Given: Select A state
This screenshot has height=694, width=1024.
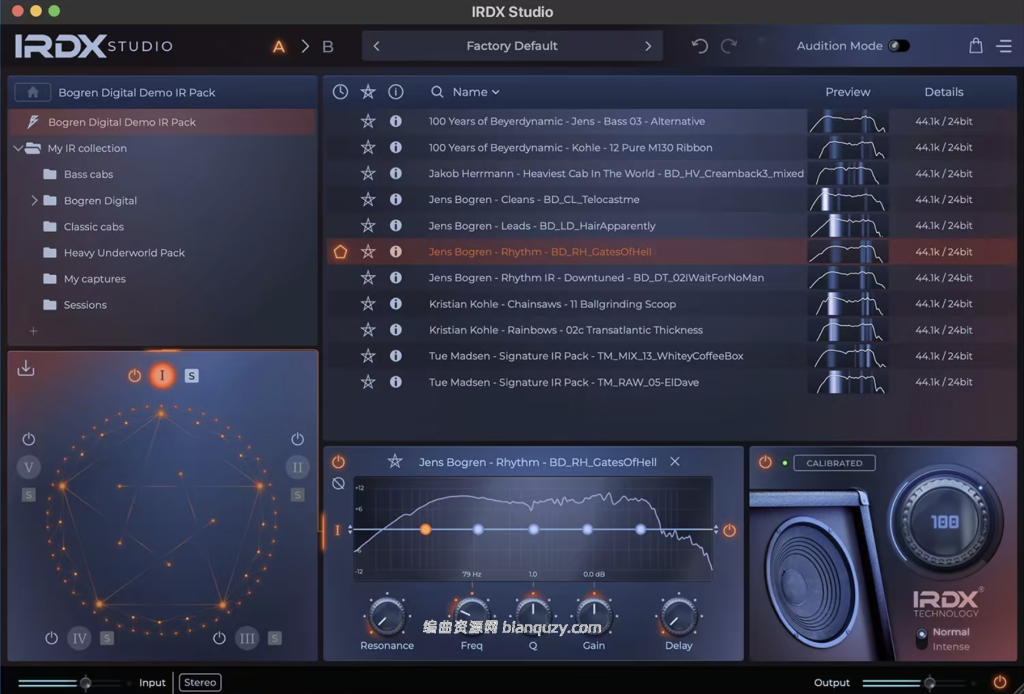Looking at the screenshot, I should (279, 46).
